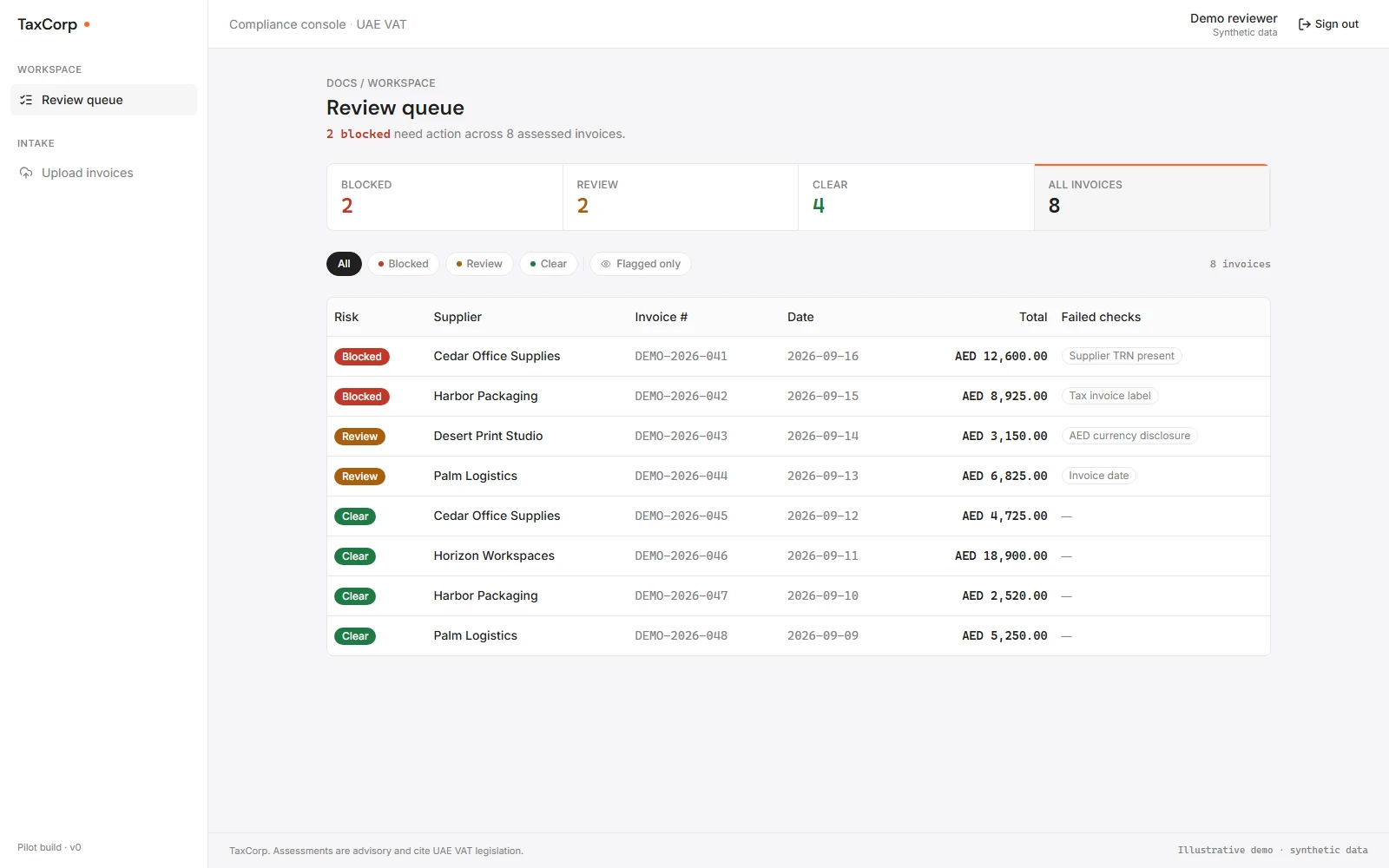Click total AED 3,150.00
The width and height of the screenshot is (1389, 868).
coord(1004,436)
